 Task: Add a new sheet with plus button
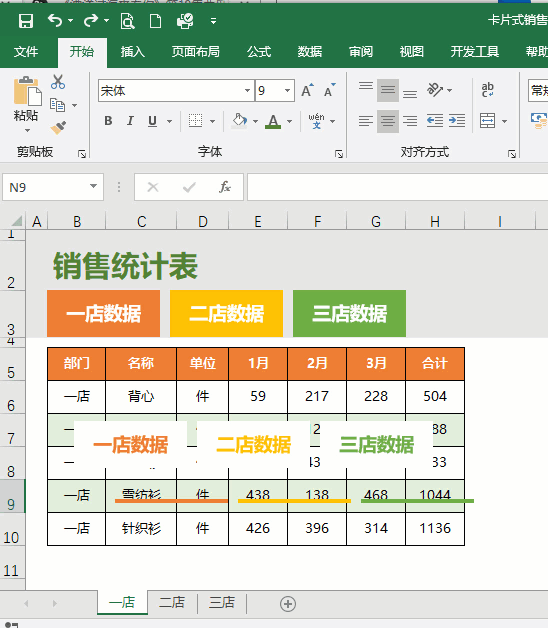coord(288,604)
